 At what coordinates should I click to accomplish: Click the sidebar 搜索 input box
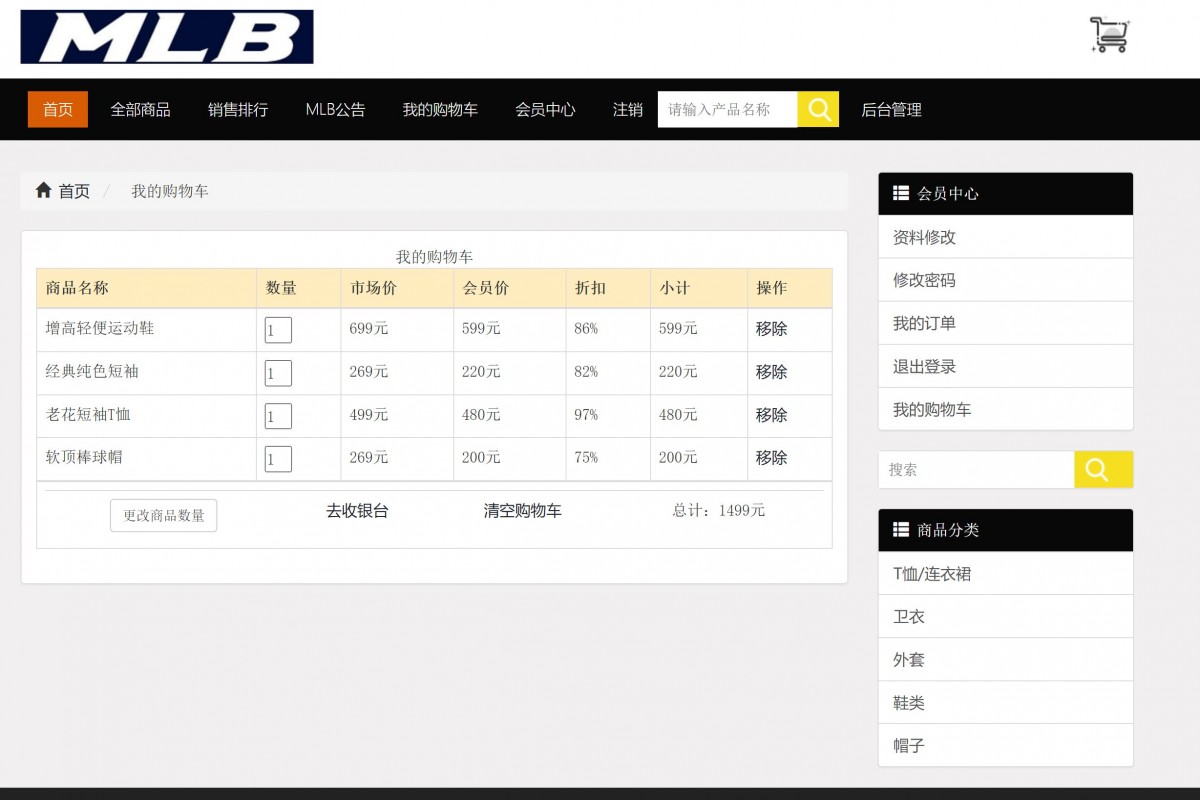point(975,469)
